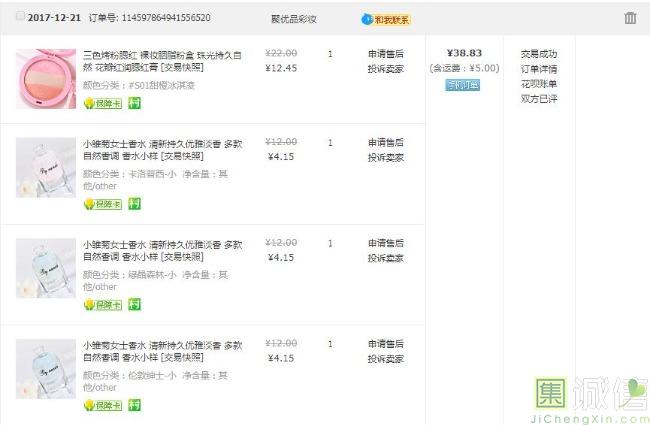The height and width of the screenshot is (425, 650).
Task: Click green 村 icon under the blush product
Action: (134, 104)
